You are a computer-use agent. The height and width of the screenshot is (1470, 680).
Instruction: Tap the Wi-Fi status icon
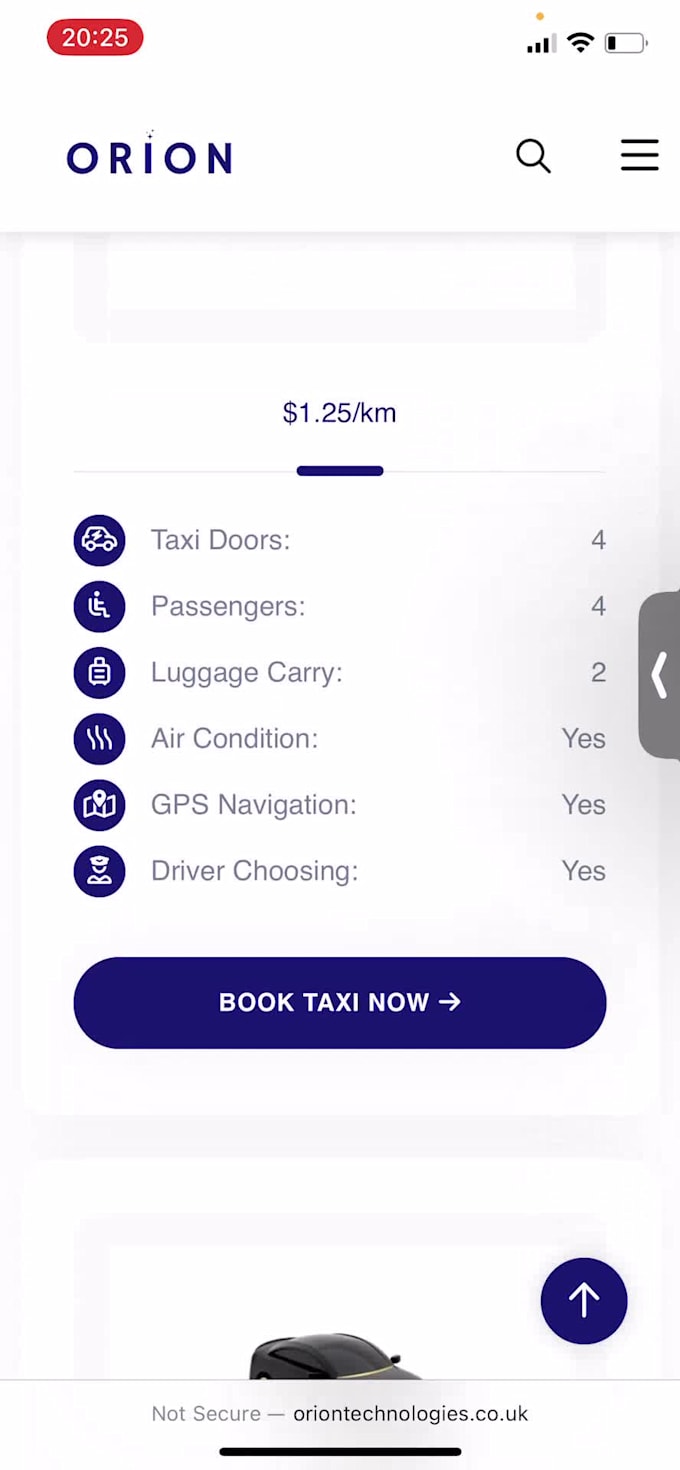click(x=580, y=43)
